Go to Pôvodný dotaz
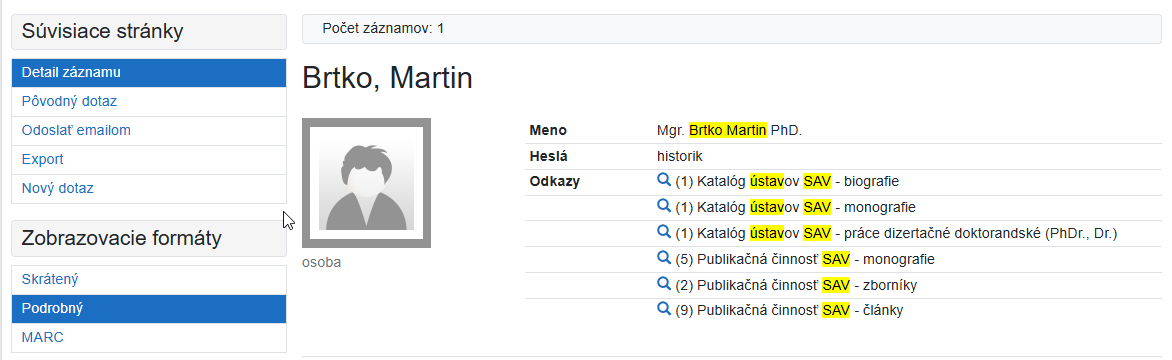1172x360 pixels. pyautogui.click(x=149, y=102)
